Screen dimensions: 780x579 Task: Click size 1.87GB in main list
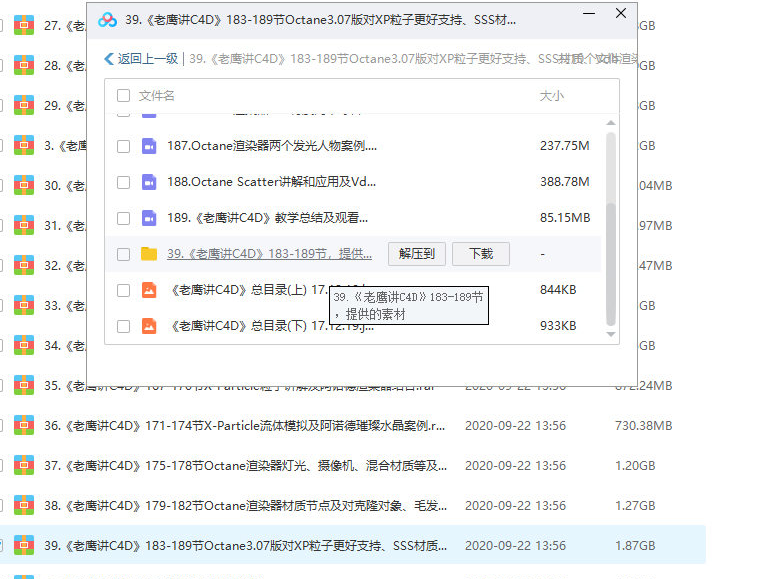(635, 545)
